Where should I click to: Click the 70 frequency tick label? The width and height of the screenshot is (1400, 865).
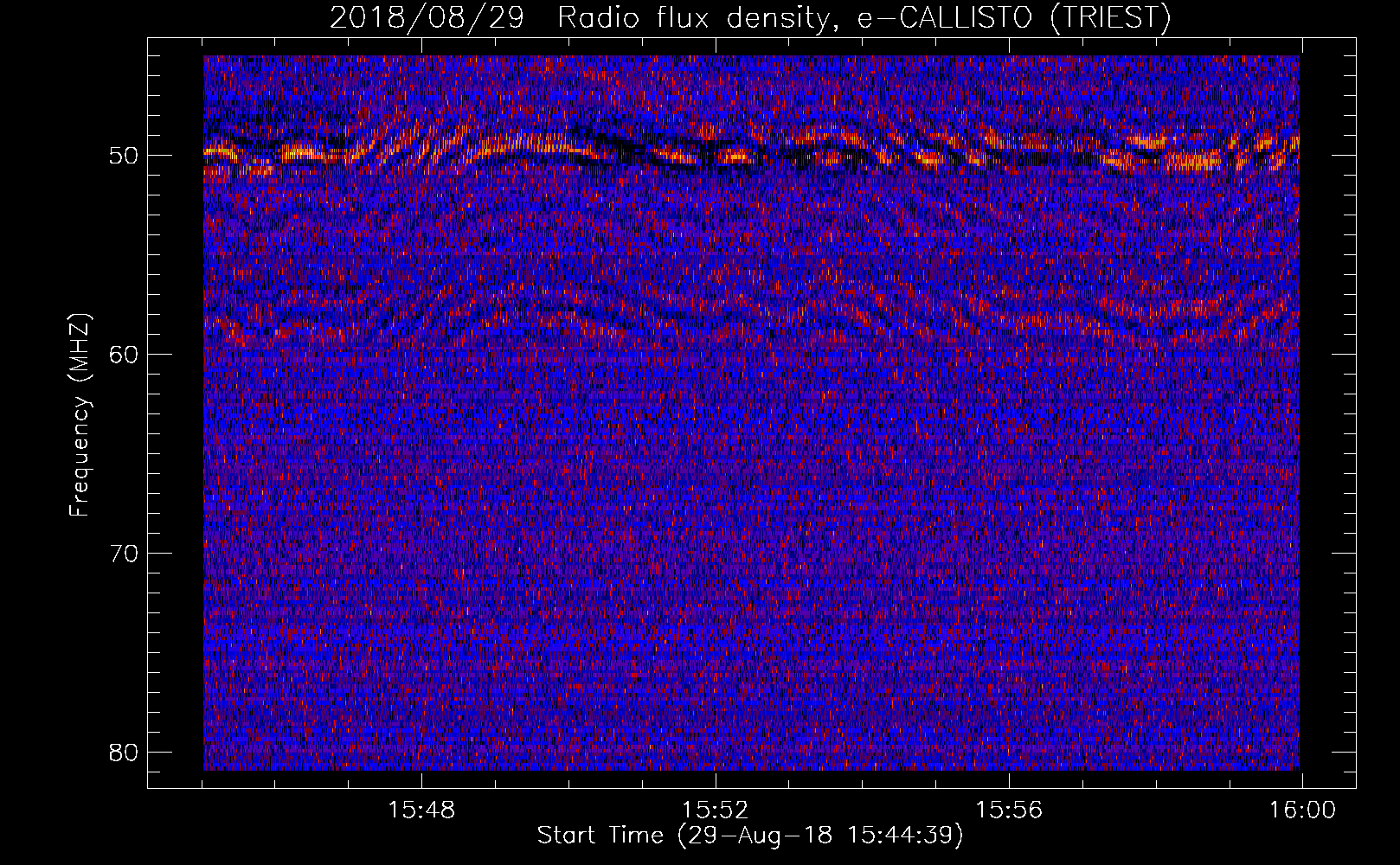125,554
